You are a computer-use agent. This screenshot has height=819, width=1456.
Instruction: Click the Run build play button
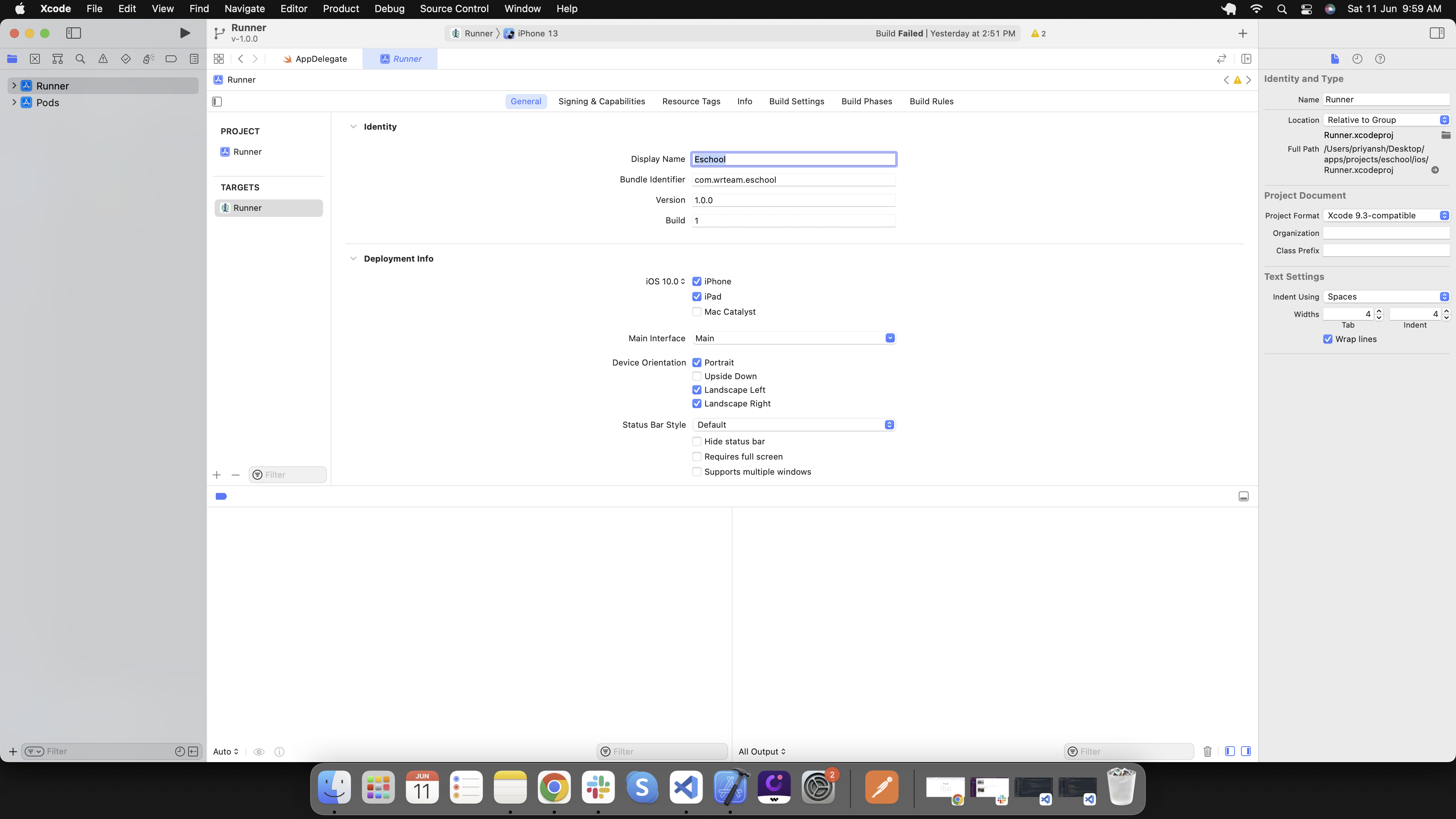click(184, 33)
